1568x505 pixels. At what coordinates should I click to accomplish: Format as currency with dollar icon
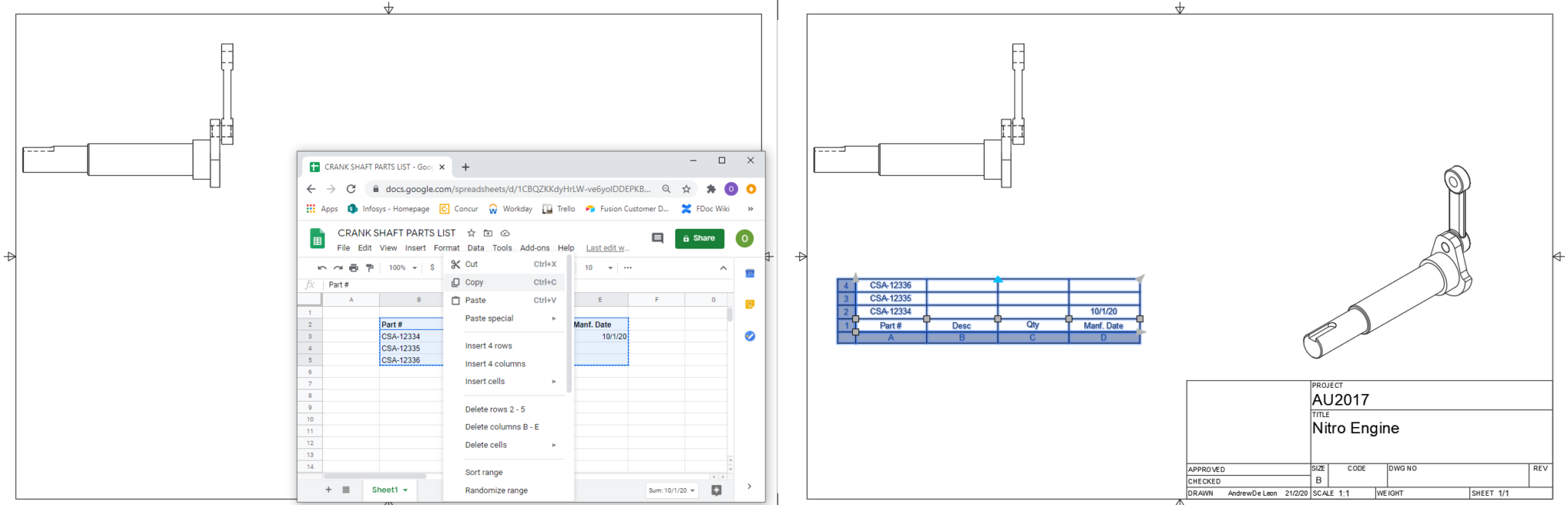(433, 268)
